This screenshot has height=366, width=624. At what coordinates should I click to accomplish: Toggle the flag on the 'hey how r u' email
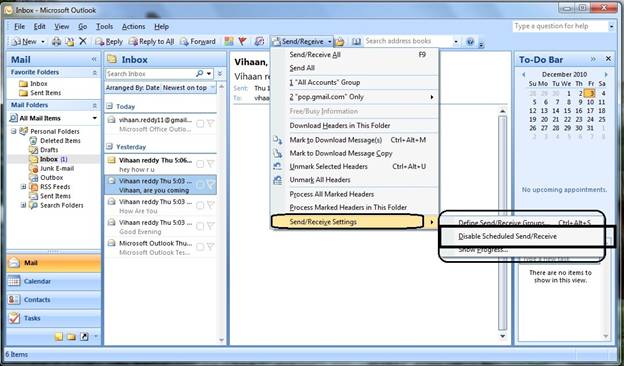coord(211,164)
